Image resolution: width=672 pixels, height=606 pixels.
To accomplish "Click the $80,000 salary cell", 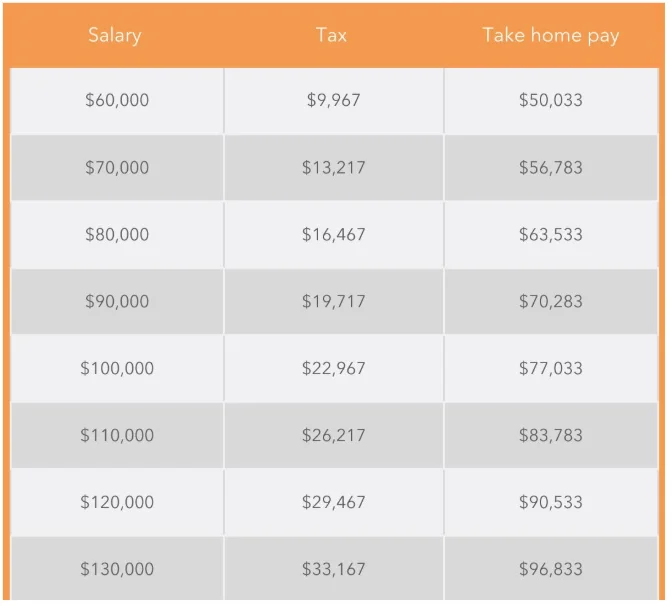I will click(x=116, y=234).
